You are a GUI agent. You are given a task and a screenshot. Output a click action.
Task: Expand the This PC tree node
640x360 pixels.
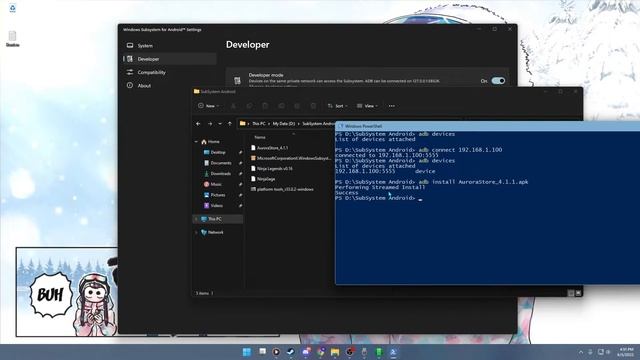tap(196, 219)
